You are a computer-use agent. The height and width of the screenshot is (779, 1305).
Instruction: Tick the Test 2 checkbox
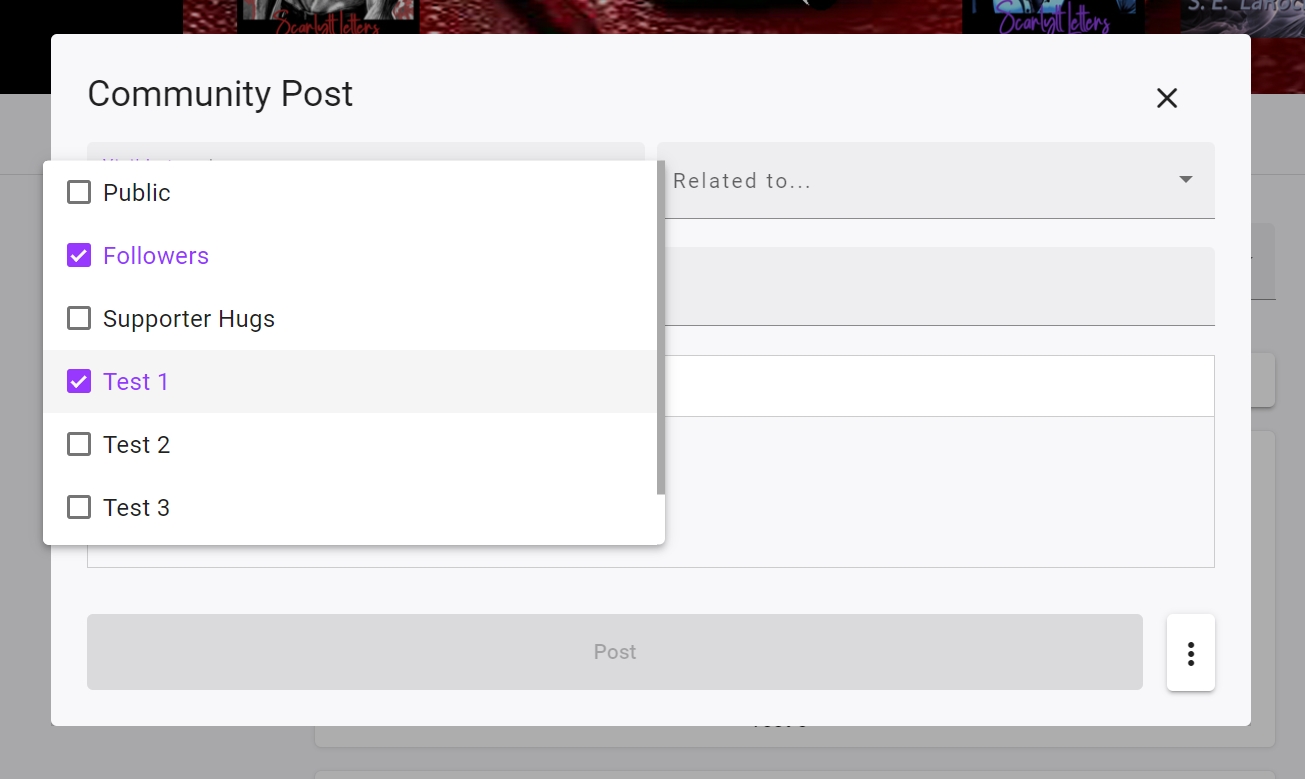pos(79,444)
